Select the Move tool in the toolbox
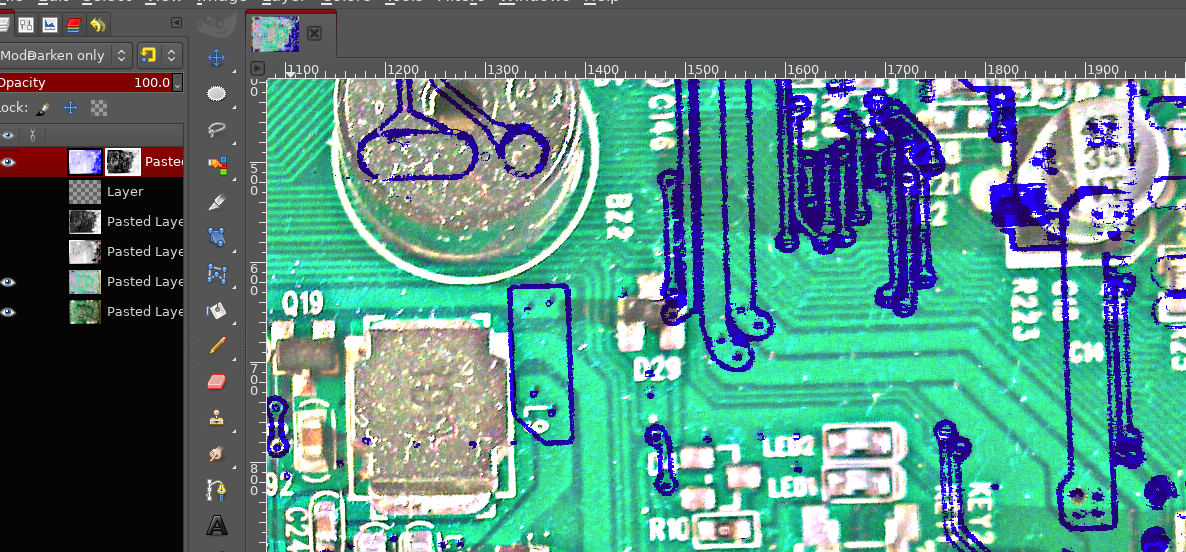 217,57
